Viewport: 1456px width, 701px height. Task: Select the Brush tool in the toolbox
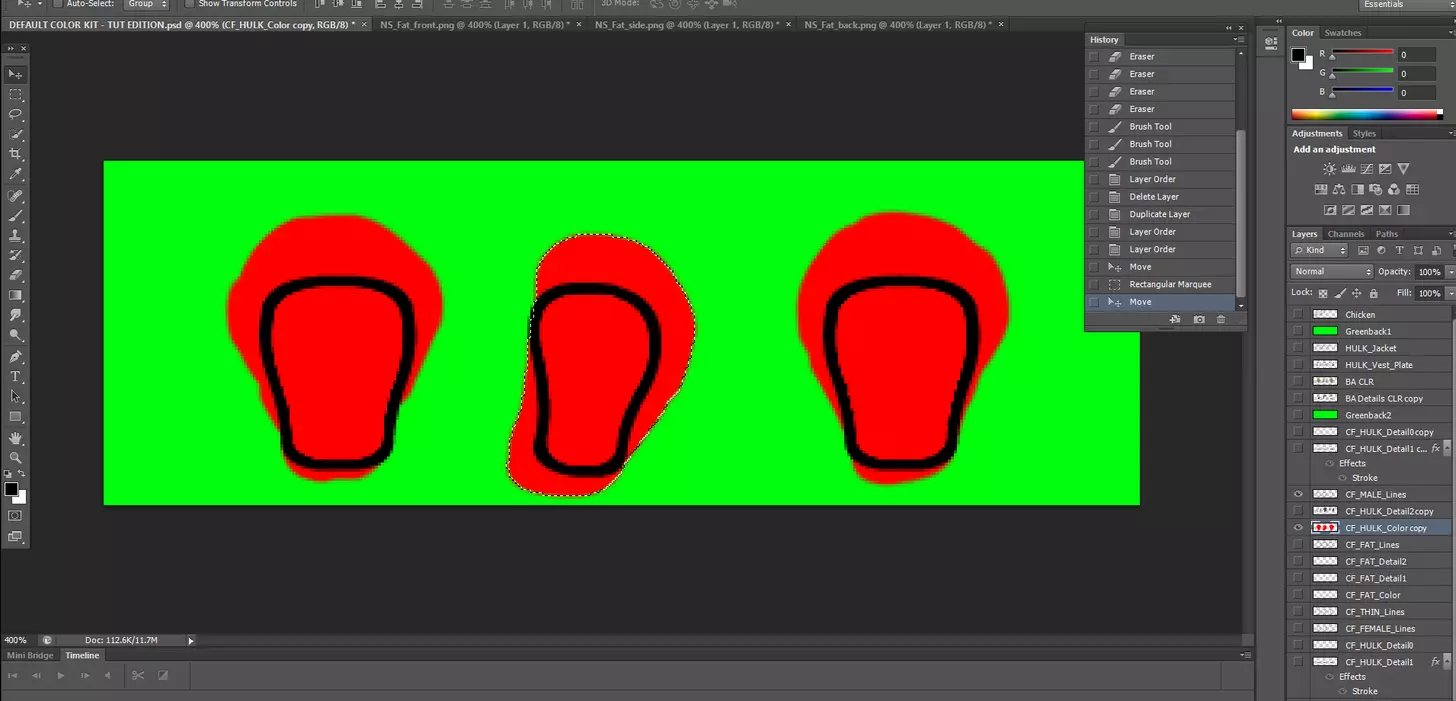click(15, 216)
